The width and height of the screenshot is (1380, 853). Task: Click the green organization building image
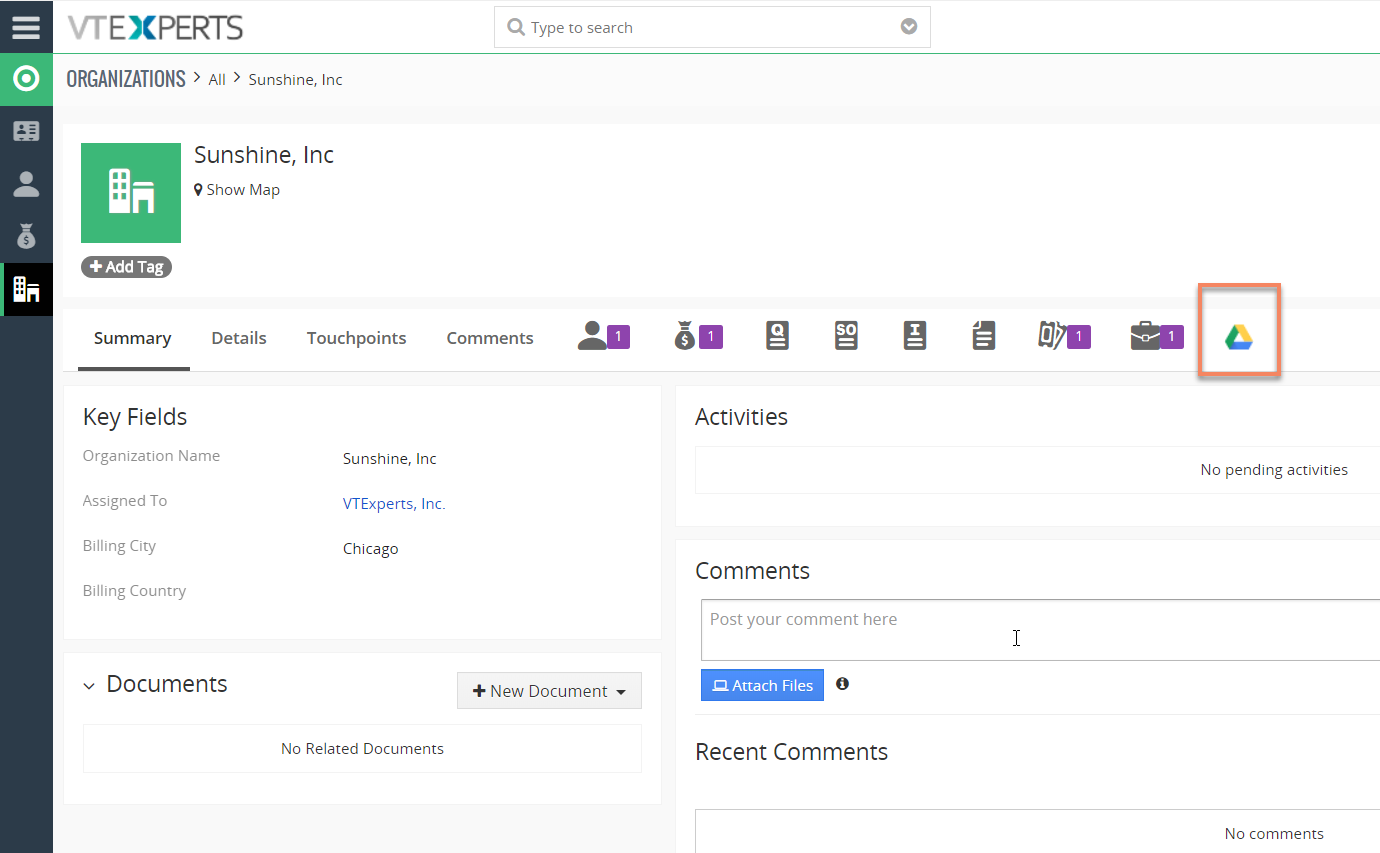pyautogui.click(x=131, y=193)
